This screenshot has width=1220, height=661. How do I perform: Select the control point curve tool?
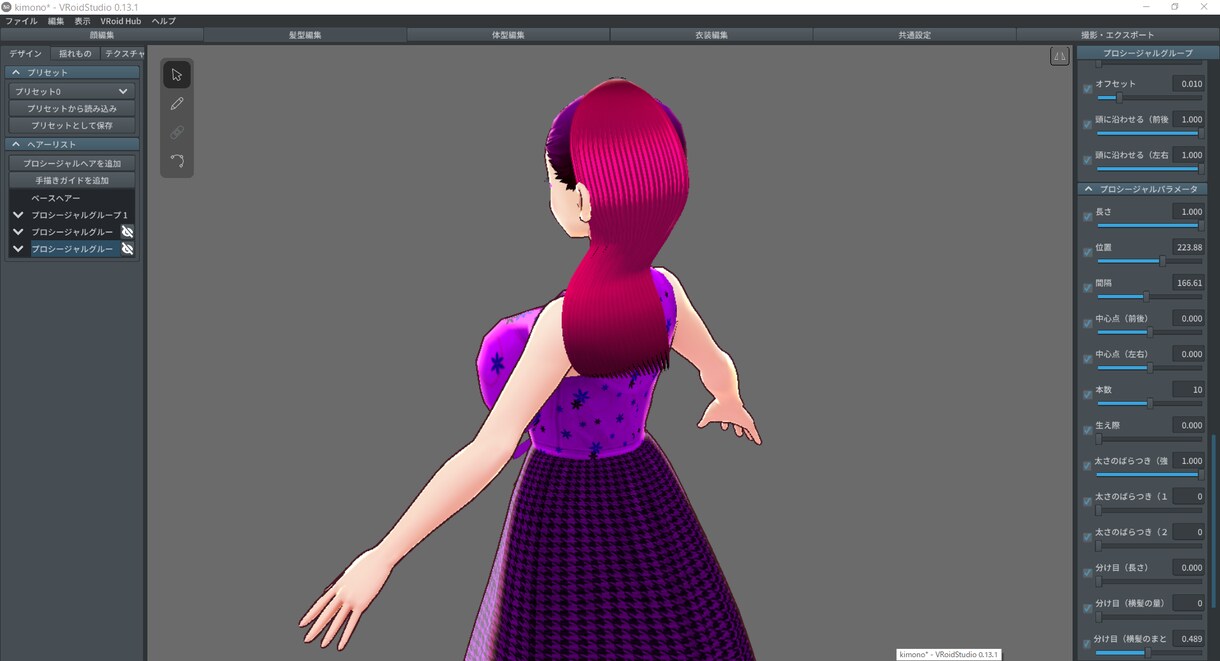[x=177, y=161]
